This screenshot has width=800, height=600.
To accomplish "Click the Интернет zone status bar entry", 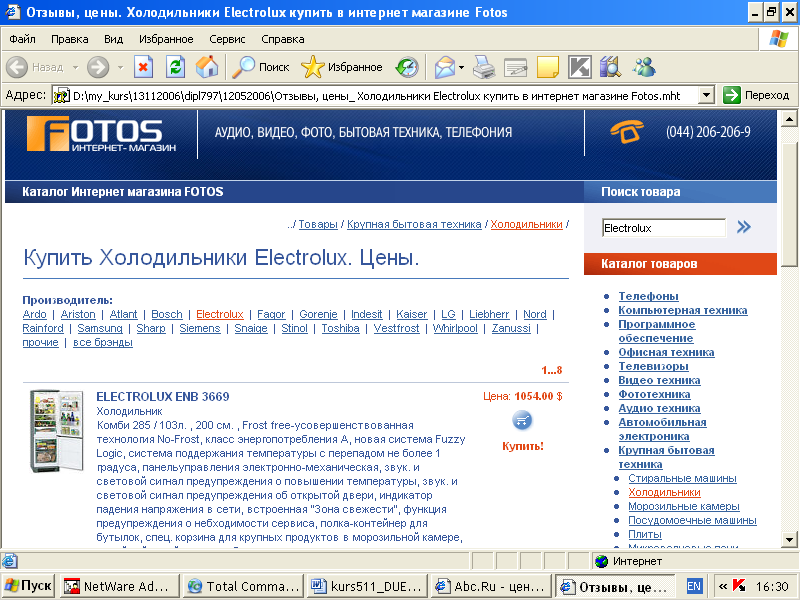I will coord(637,561).
